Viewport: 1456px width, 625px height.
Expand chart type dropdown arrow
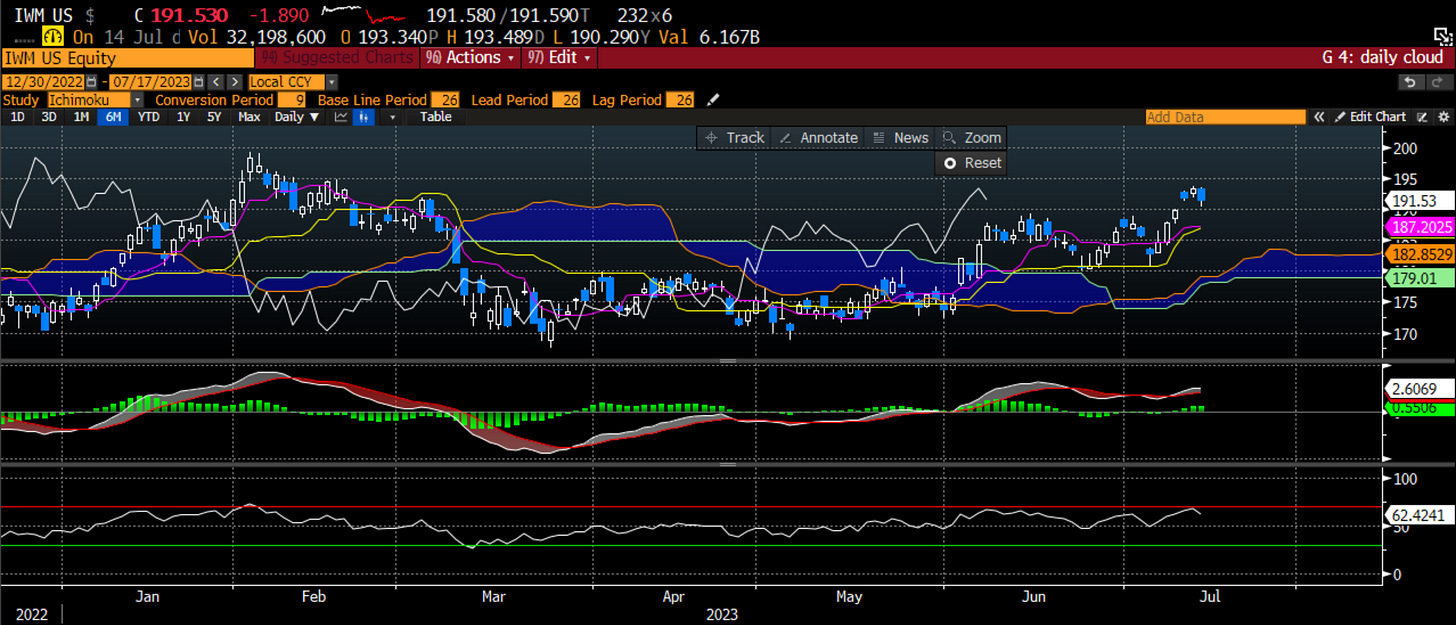(x=392, y=117)
